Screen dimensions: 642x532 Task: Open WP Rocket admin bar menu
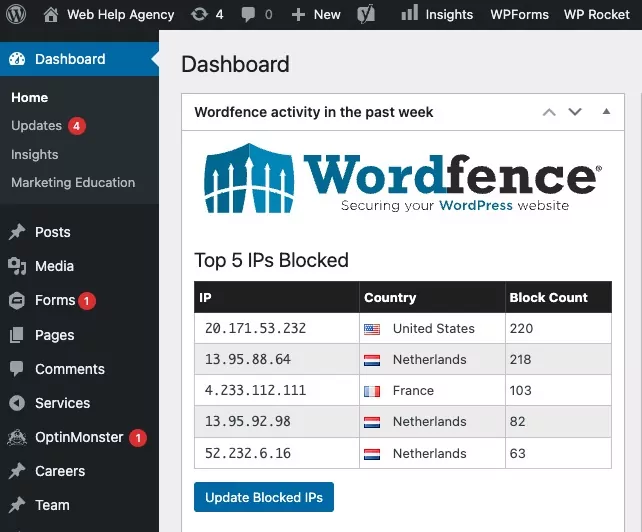[597, 15]
